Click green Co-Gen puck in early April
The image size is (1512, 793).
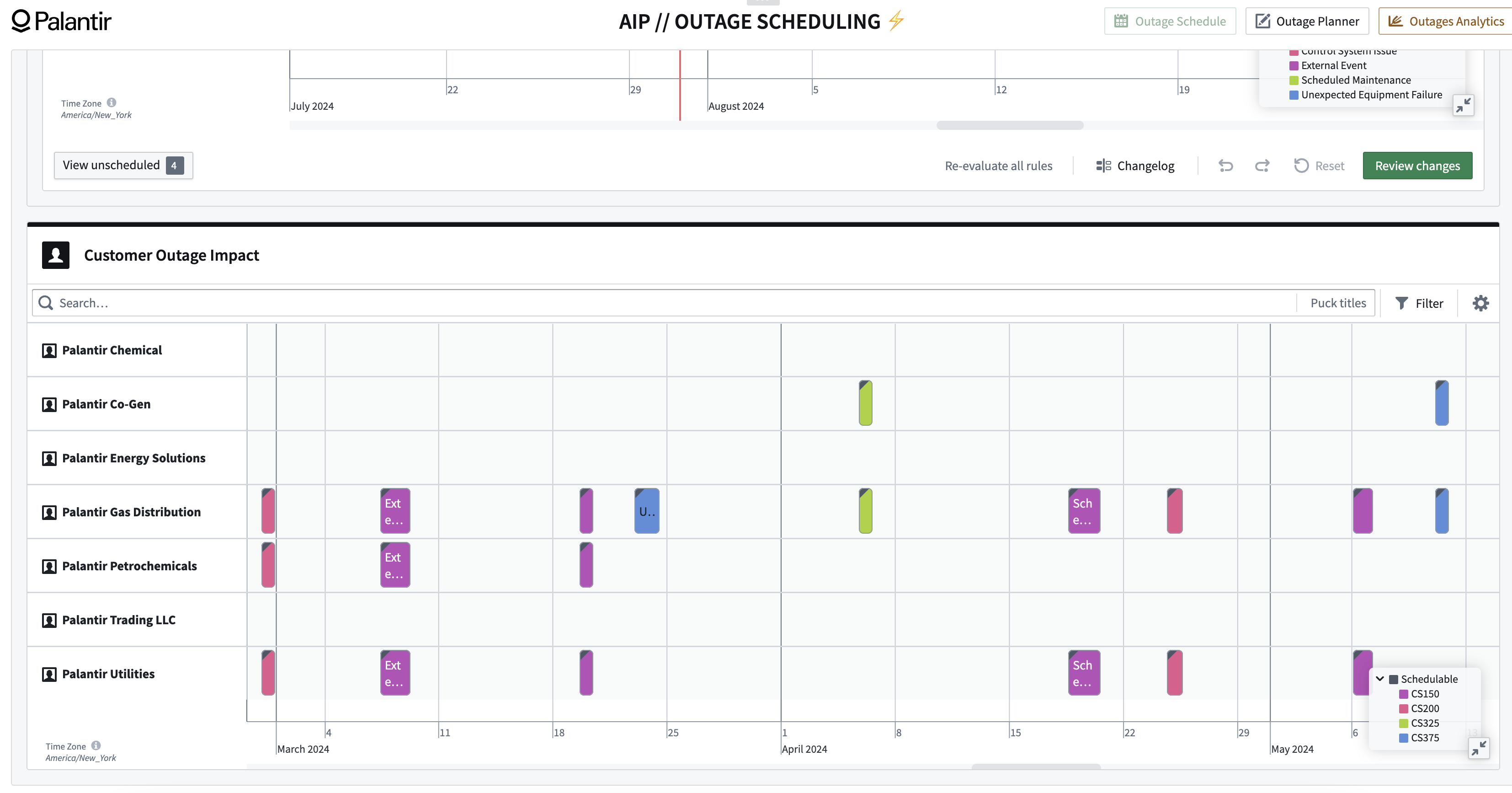click(x=865, y=403)
